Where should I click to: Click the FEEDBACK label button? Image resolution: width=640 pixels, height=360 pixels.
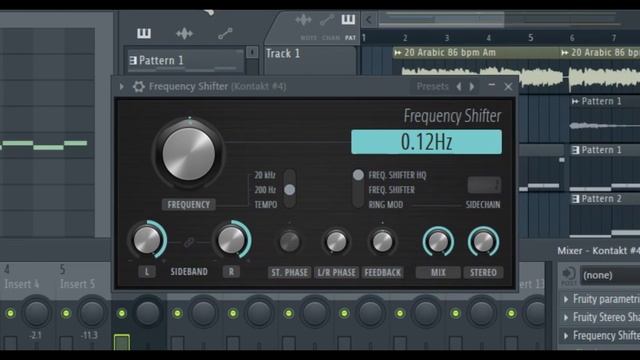pyautogui.click(x=382, y=273)
